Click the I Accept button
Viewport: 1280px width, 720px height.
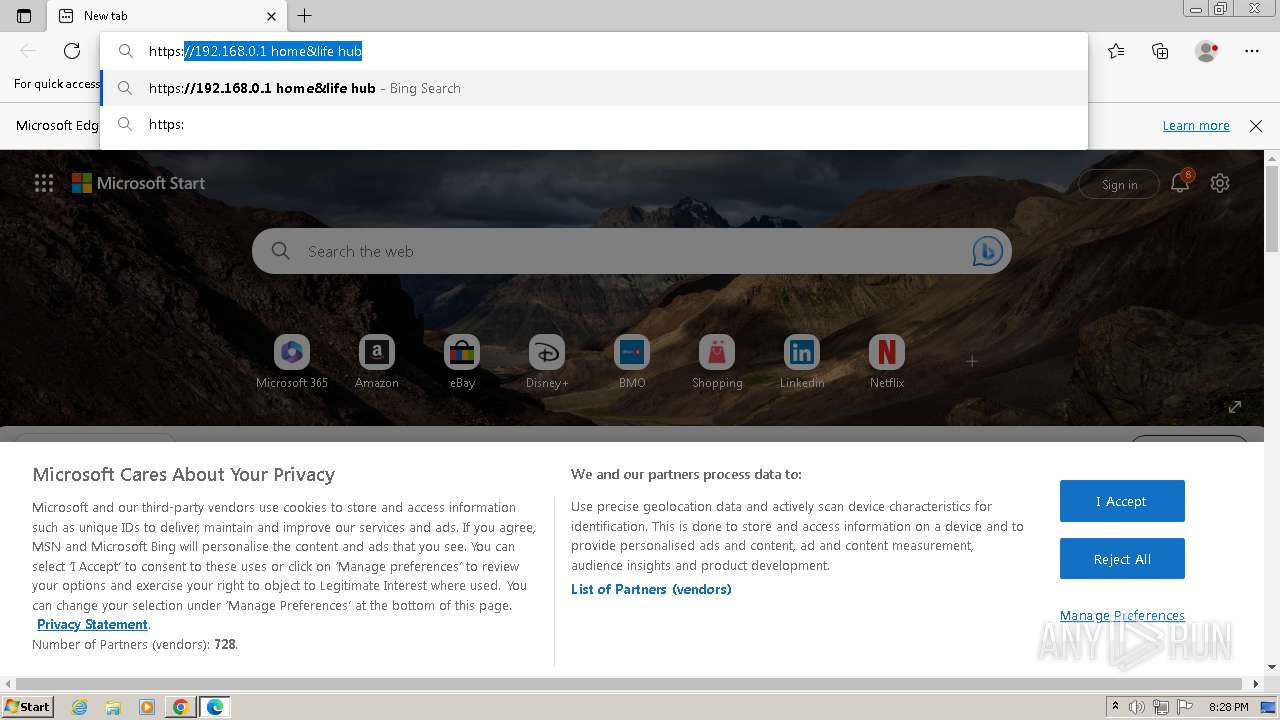pyautogui.click(x=1122, y=501)
